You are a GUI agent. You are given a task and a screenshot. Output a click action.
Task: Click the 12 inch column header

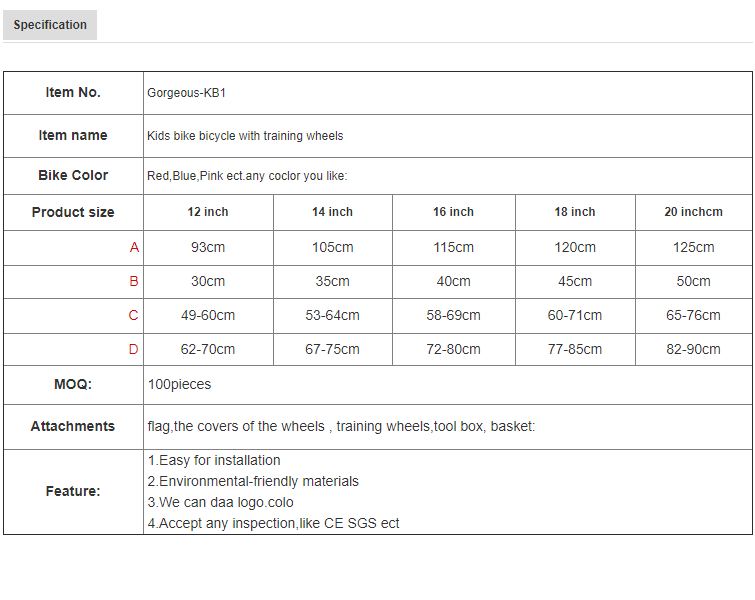[x=208, y=212]
